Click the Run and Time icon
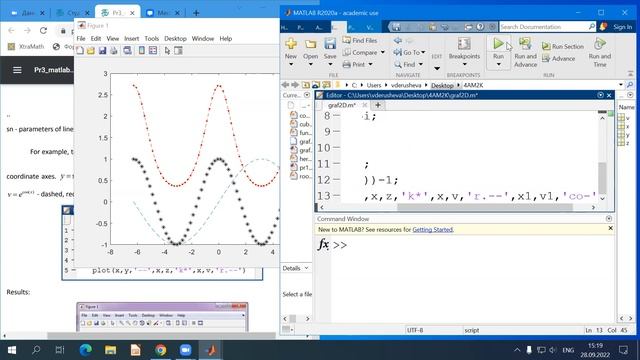The height and width of the screenshot is (360, 640). [x=600, y=44]
